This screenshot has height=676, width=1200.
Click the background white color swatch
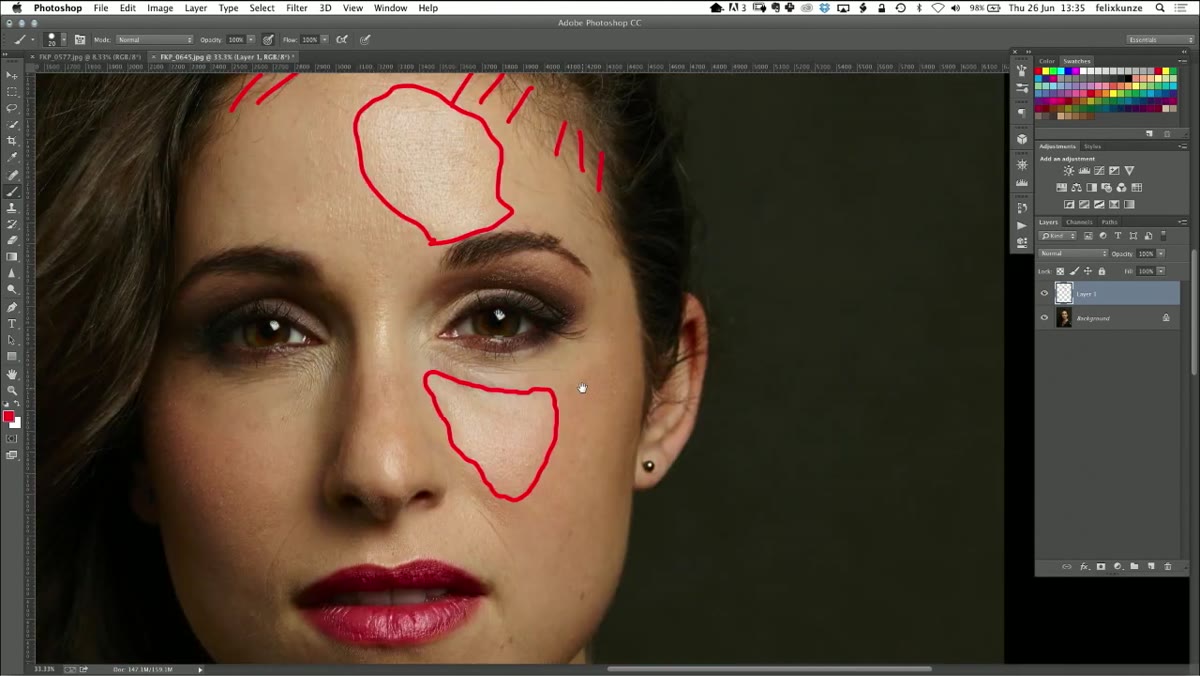pyautogui.click(x=16, y=423)
